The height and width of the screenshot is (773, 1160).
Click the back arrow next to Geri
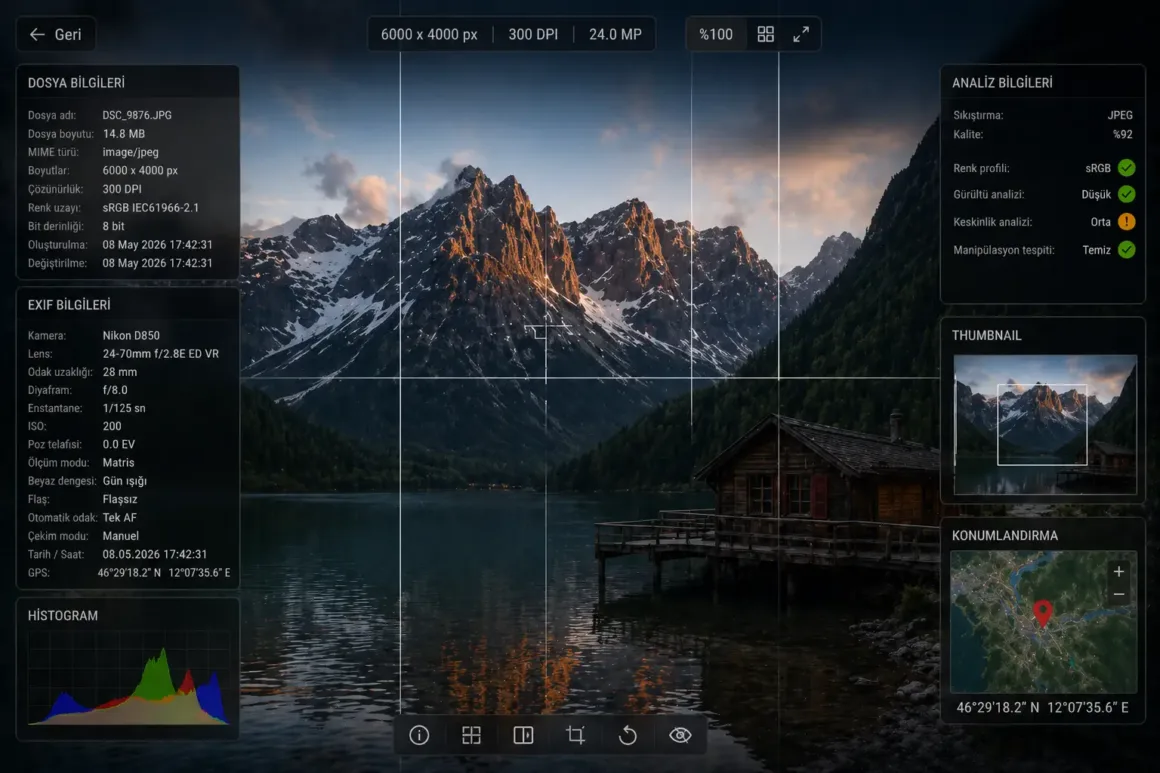(37, 34)
